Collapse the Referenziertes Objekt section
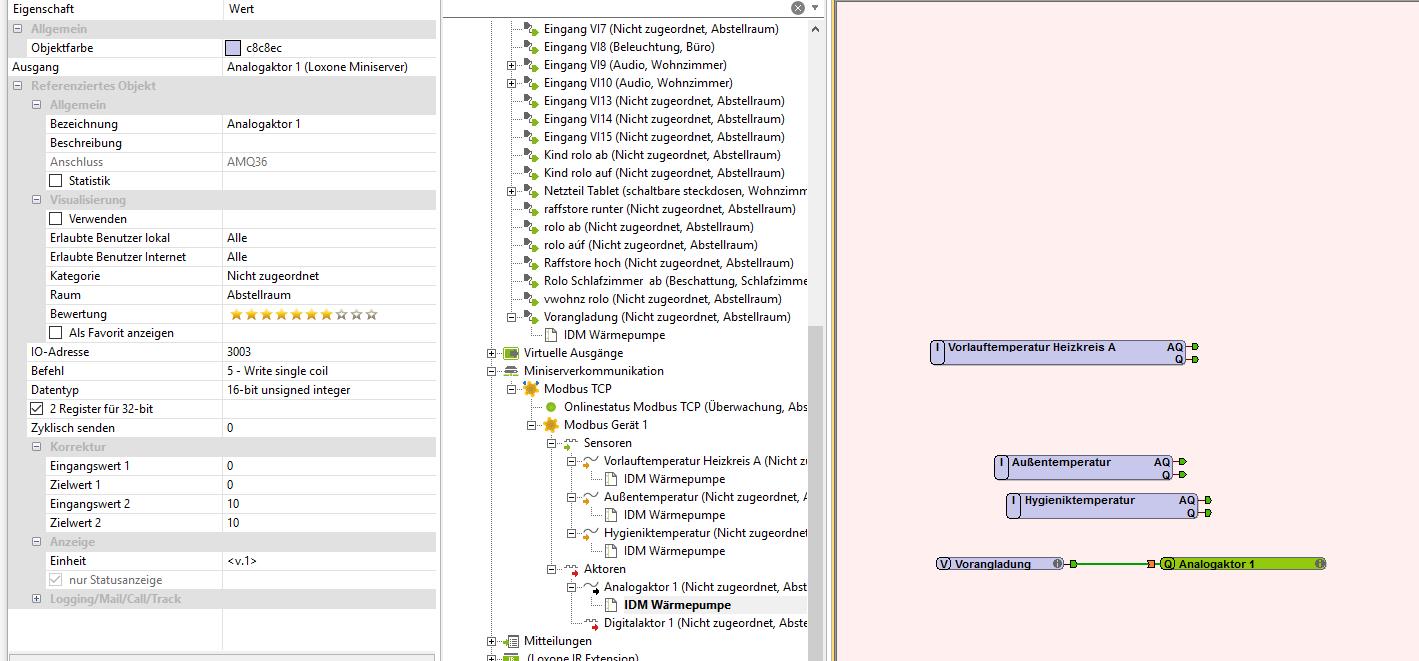Screen dimensions: 1419x661 point(18,86)
